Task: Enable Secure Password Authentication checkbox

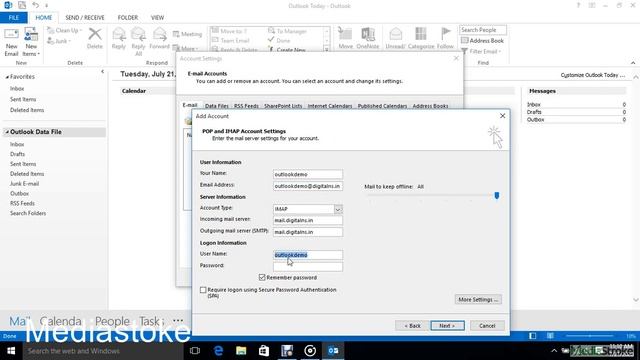Action: [x=203, y=290]
